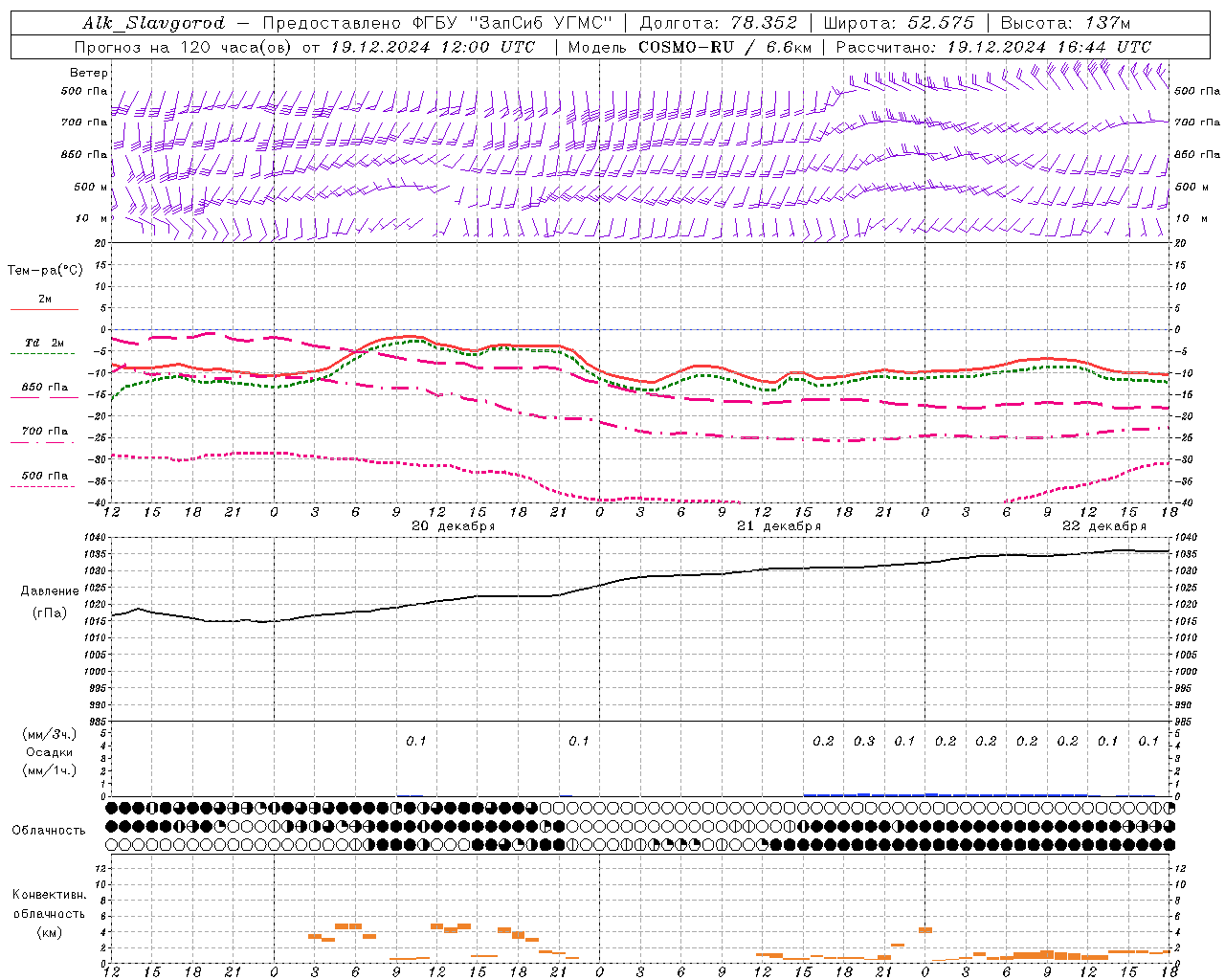1225x980 pixels.
Task: Click the Облачность panel label
Action: (x=49, y=830)
